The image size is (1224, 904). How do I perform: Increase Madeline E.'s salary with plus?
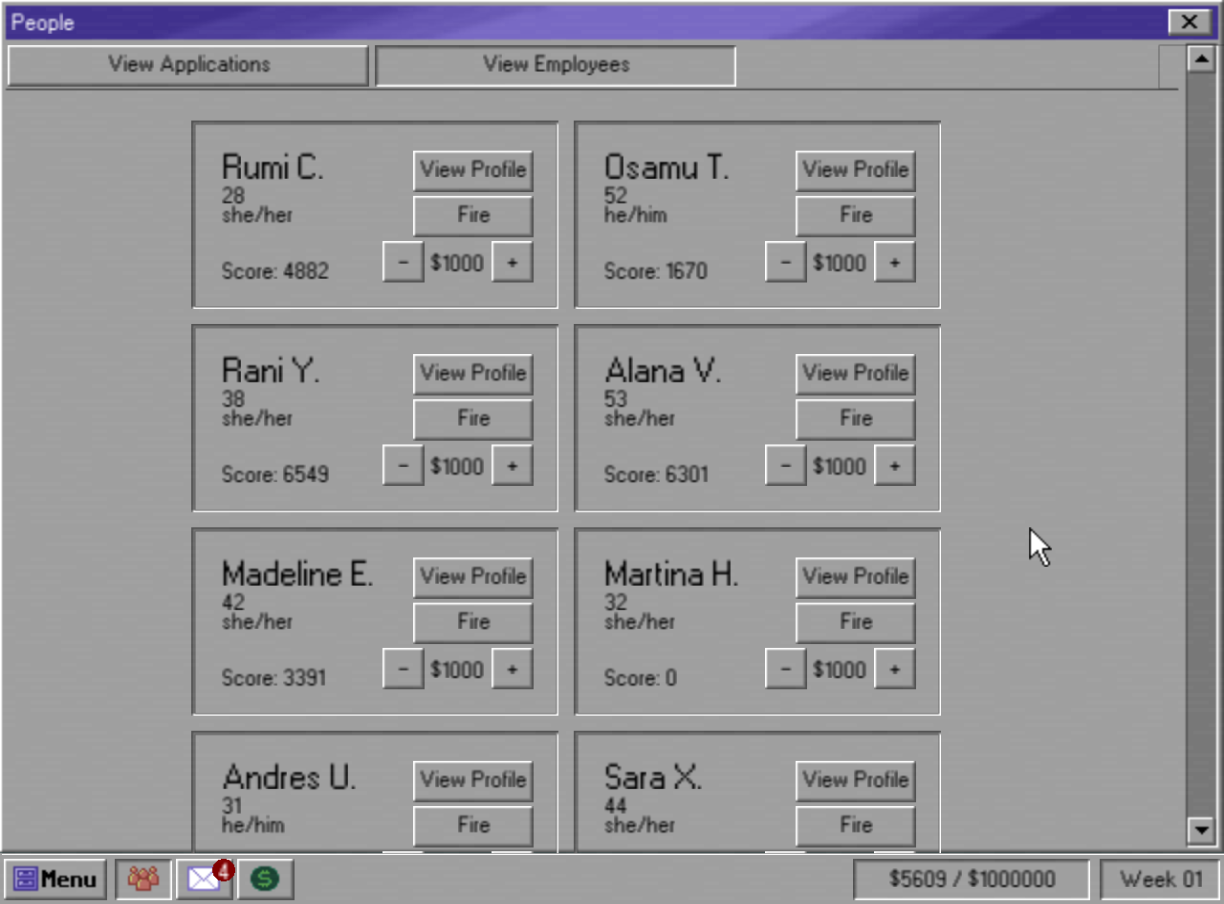[x=512, y=669]
